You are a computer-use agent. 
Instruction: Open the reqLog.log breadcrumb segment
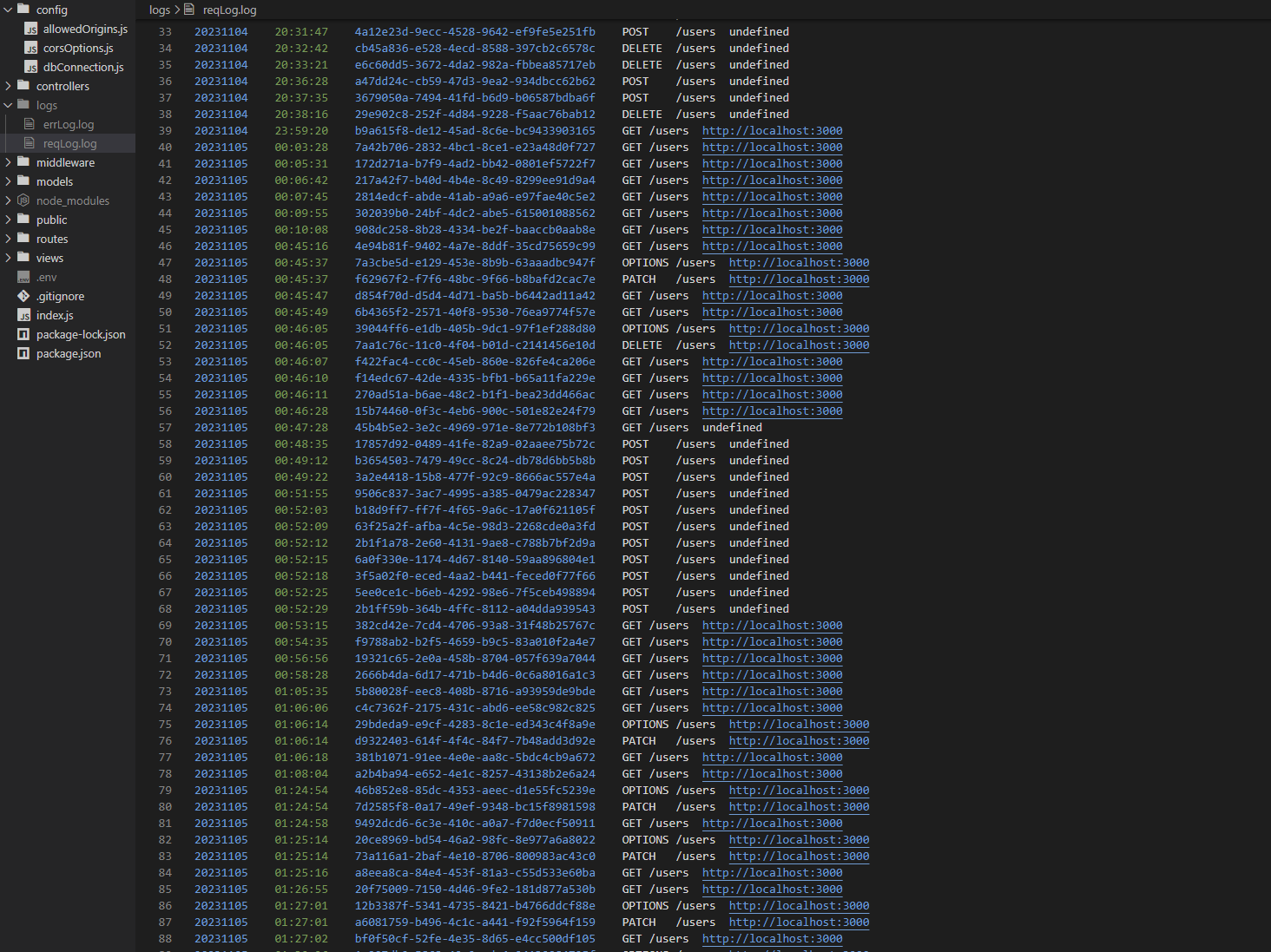point(229,10)
